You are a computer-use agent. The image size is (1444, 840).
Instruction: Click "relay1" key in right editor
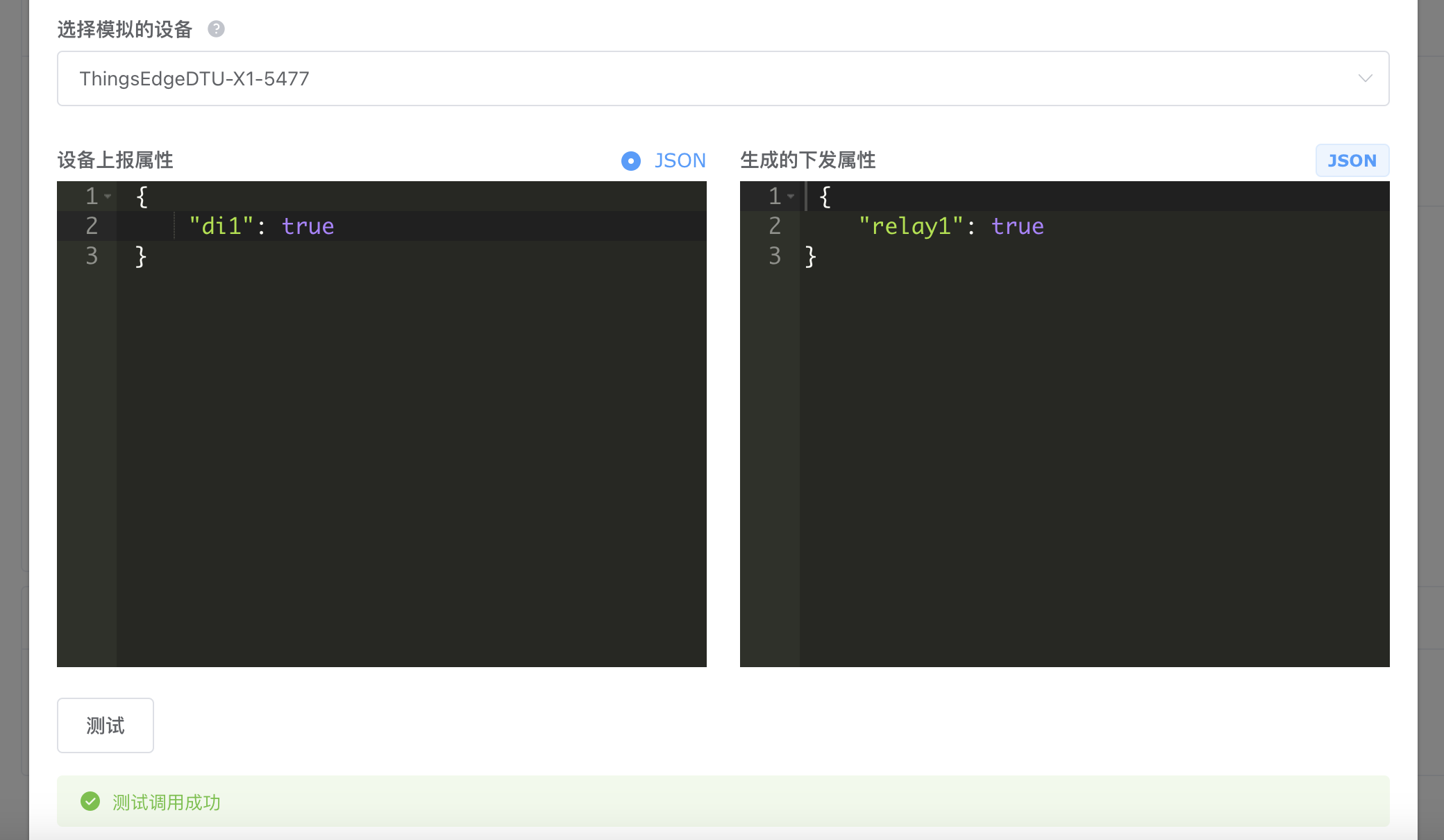click(x=911, y=226)
